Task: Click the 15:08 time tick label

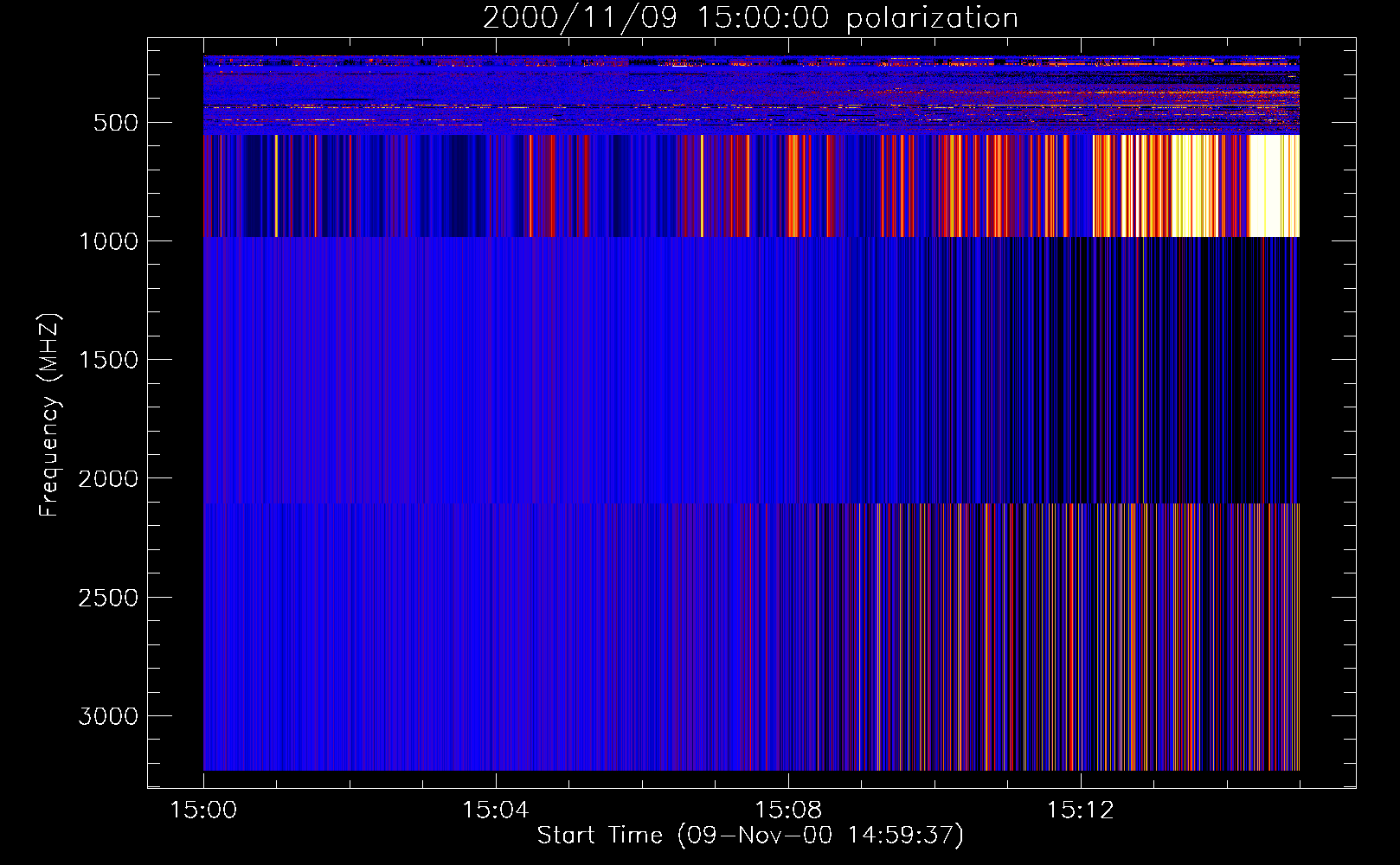Action: pos(788,811)
